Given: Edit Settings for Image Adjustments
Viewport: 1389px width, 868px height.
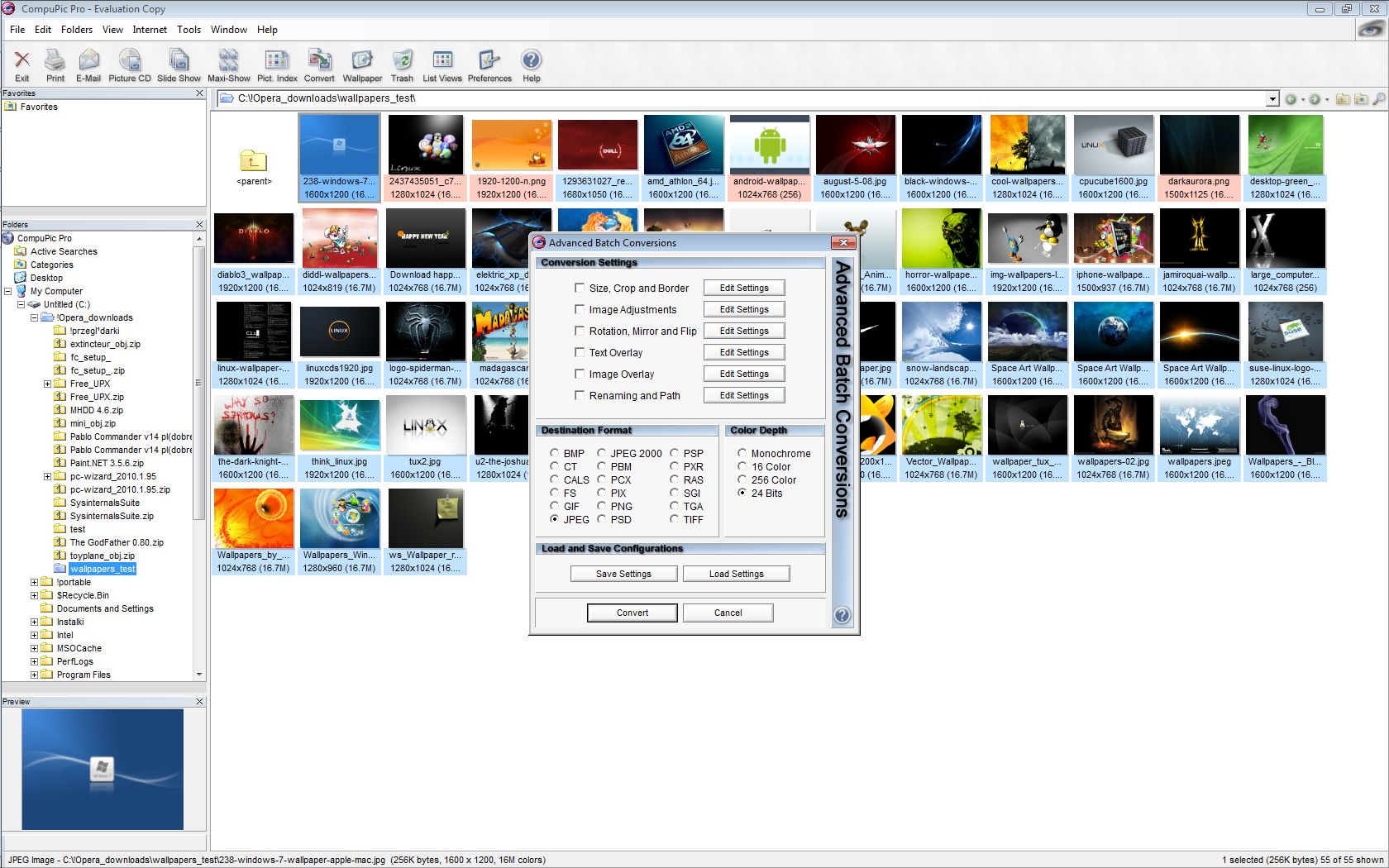Looking at the screenshot, I should point(744,309).
